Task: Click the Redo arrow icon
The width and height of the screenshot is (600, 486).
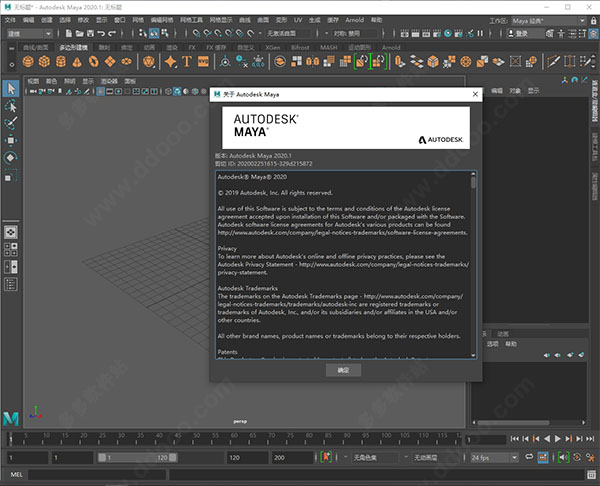Action: pyautogui.click(x=112, y=34)
